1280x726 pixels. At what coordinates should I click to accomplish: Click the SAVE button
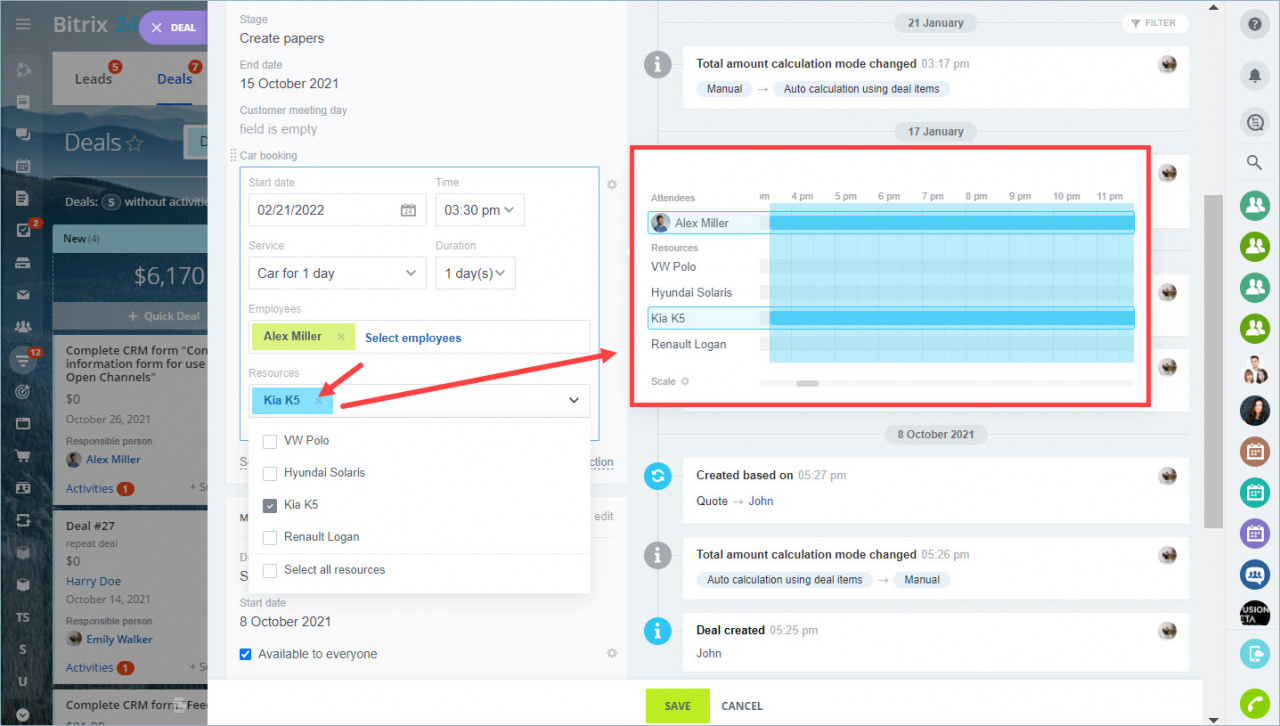677,706
